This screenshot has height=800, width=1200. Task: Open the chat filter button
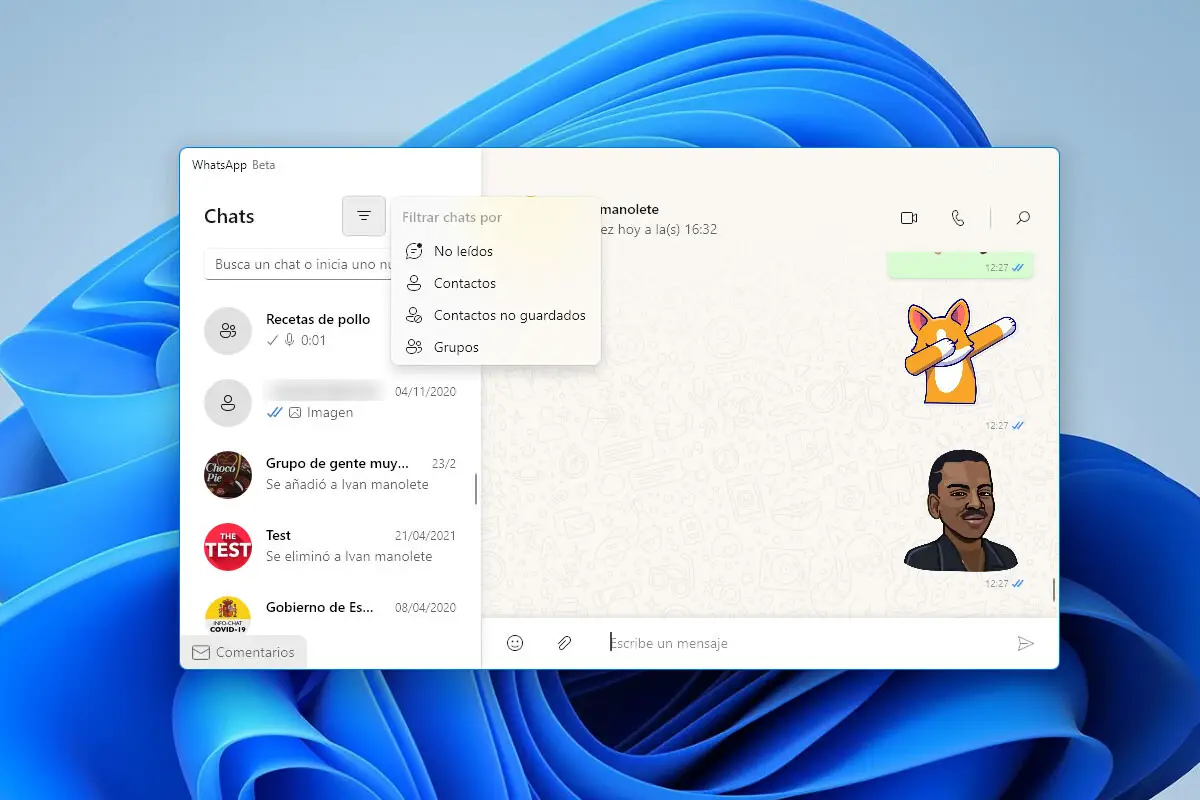click(x=364, y=216)
